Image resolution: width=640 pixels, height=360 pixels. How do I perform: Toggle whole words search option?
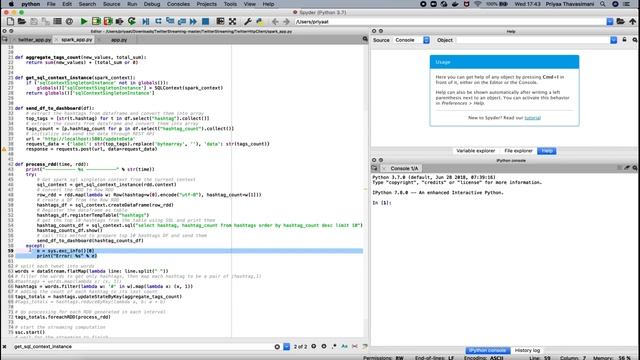tap(355, 347)
